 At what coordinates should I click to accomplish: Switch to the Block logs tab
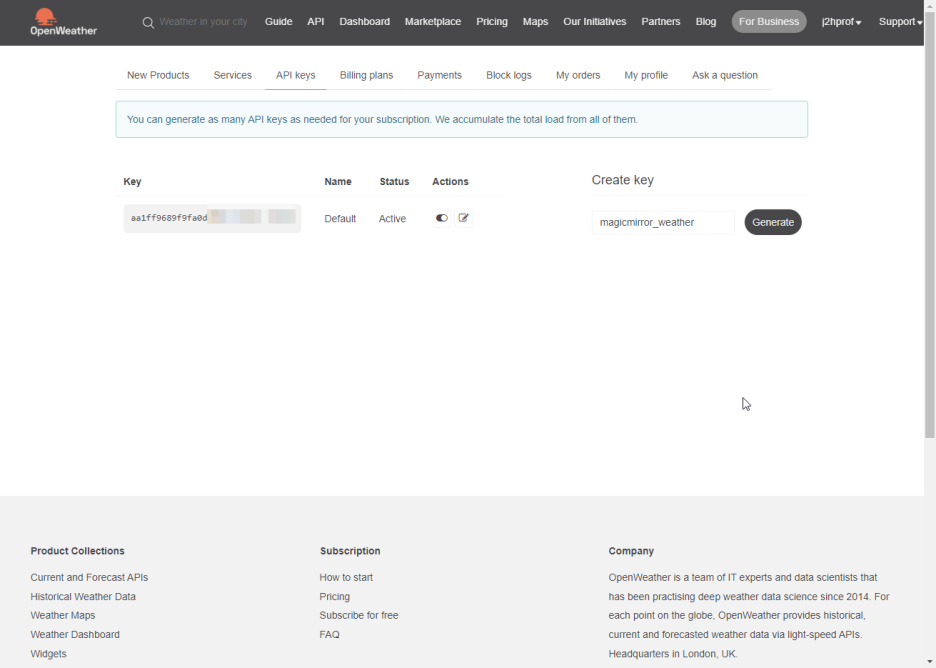coord(509,75)
